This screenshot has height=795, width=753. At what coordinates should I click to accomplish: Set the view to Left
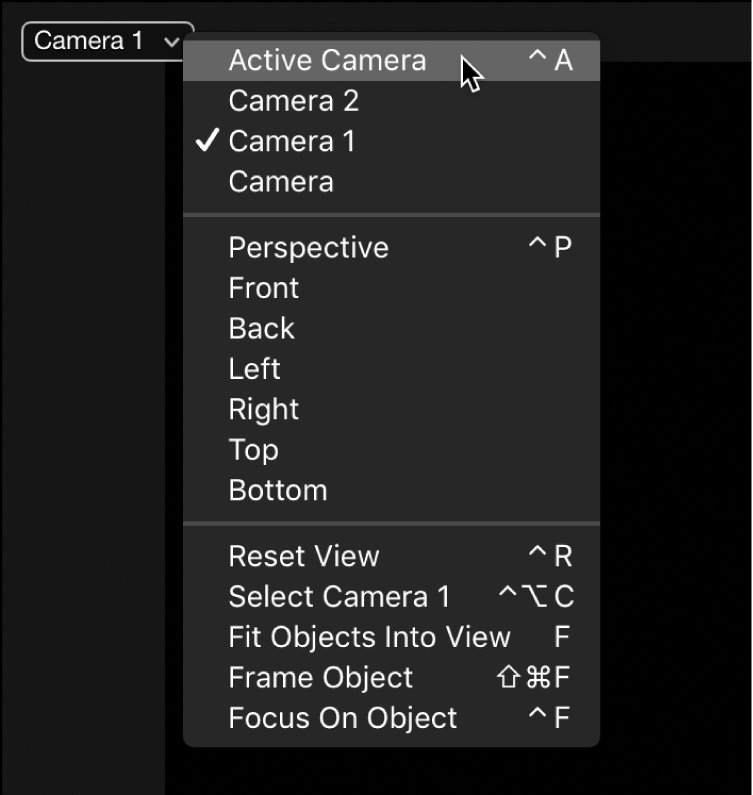(x=254, y=369)
